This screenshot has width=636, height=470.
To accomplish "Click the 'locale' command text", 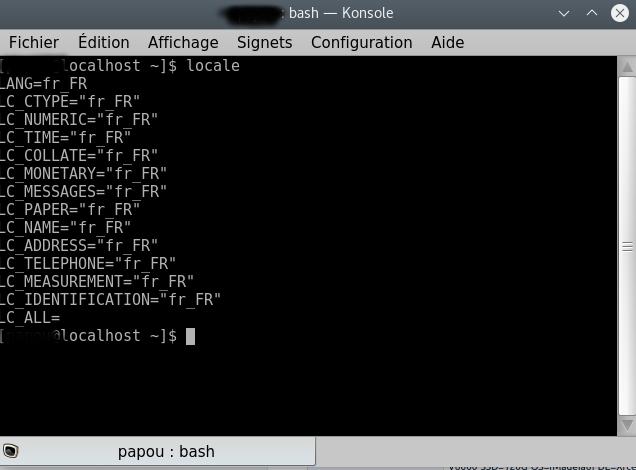I will 213,66.
